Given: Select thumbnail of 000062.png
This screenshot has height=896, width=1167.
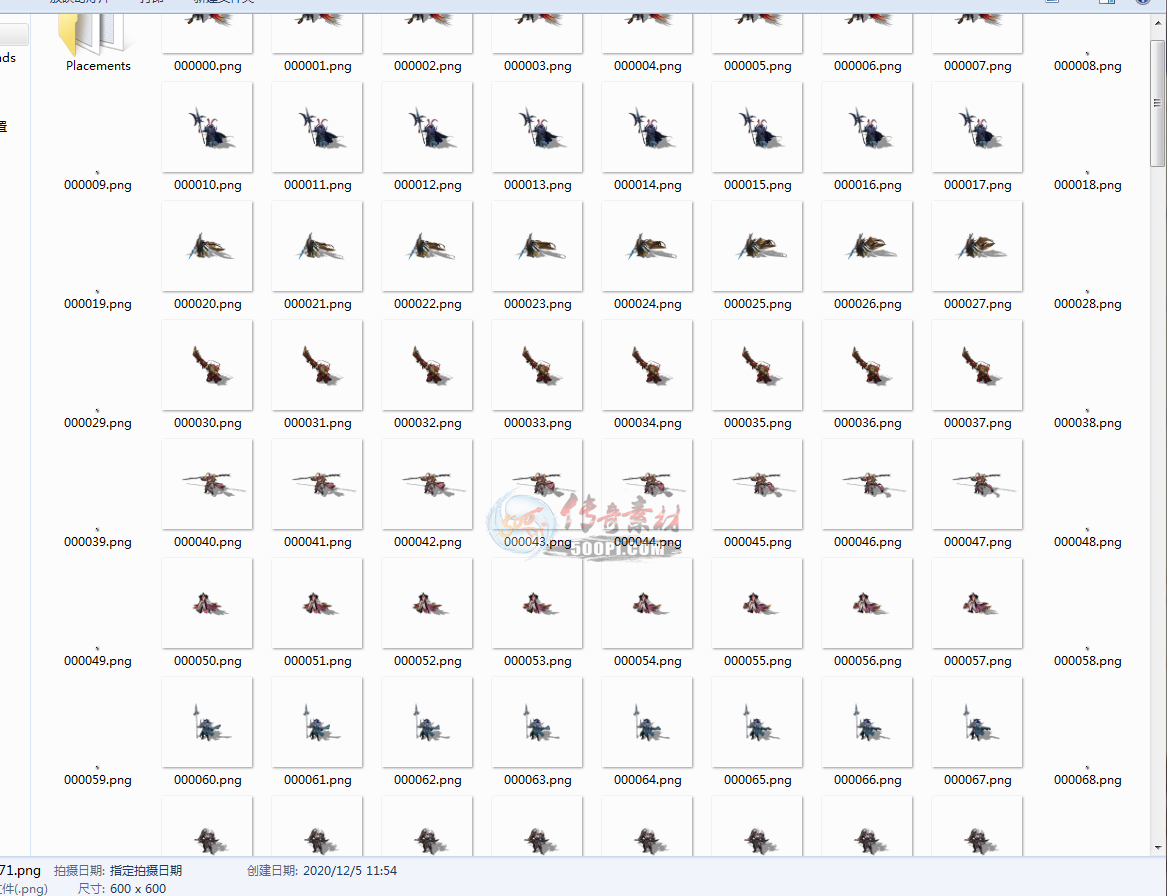Looking at the screenshot, I should point(427,723).
